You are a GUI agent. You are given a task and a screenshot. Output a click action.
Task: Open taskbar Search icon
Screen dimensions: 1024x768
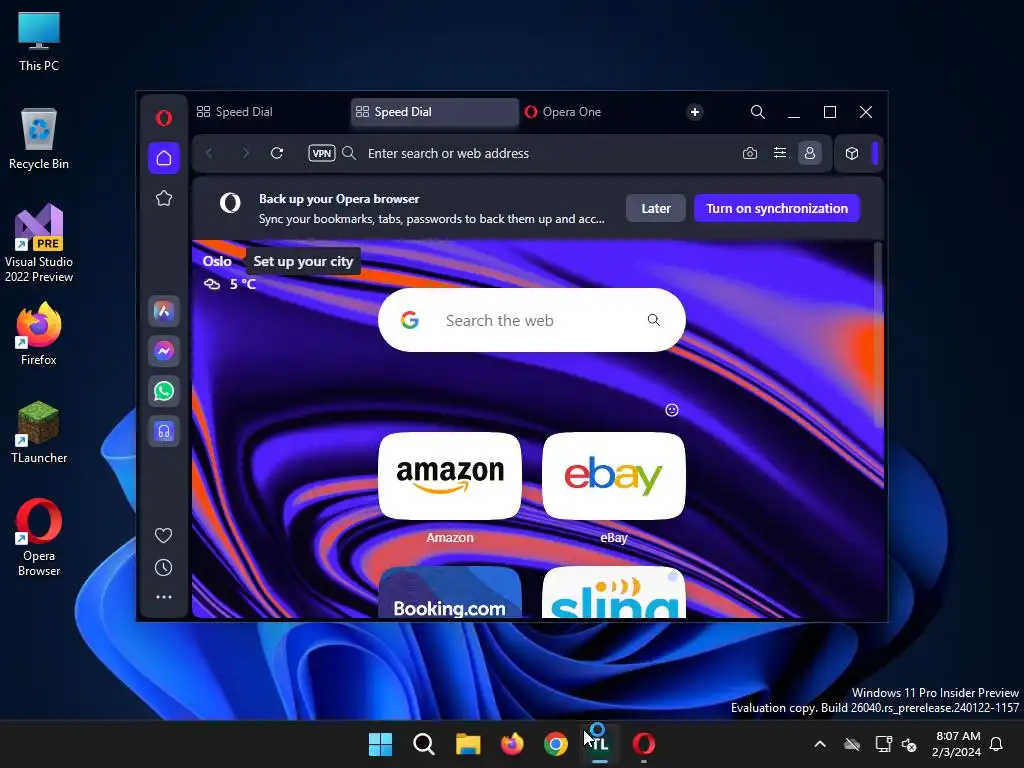tap(424, 744)
